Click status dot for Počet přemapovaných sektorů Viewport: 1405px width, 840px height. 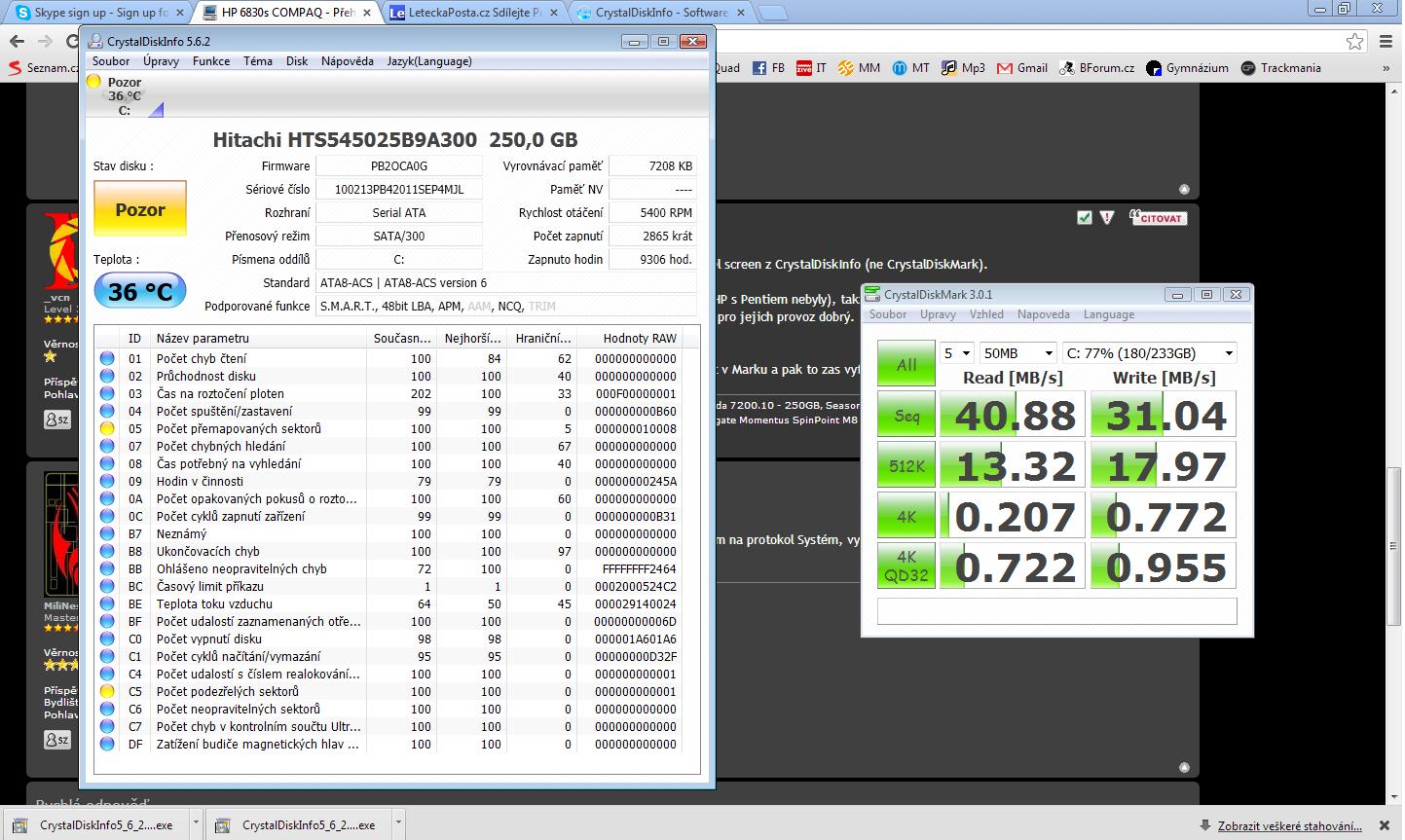pyautogui.click(x=107, y=428)
